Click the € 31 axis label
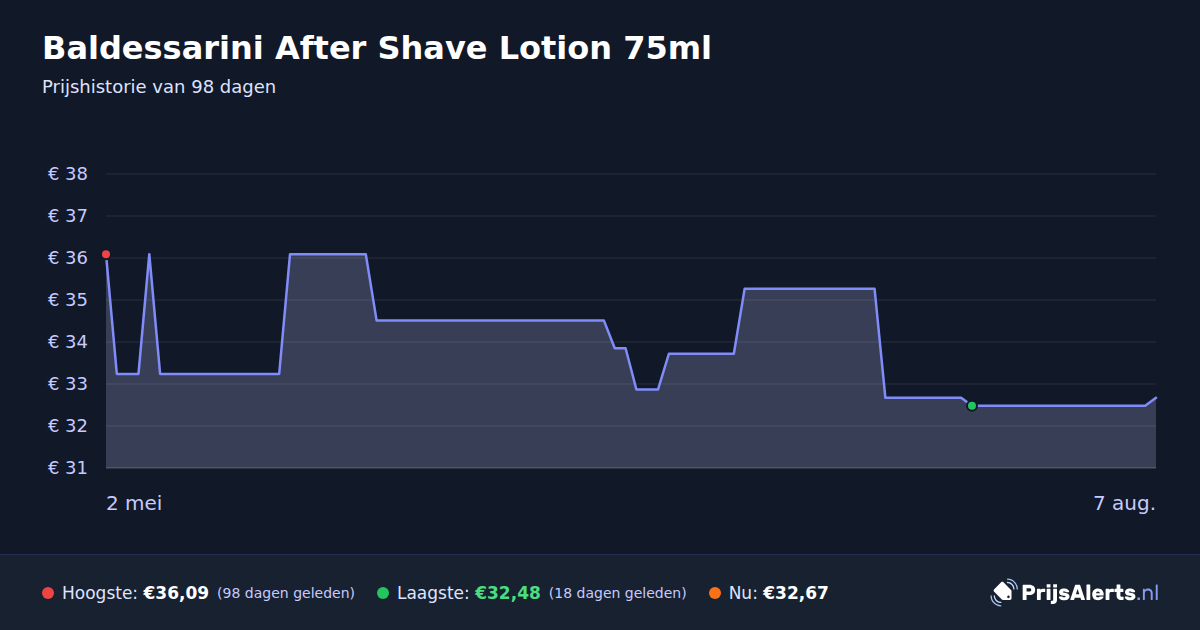 pos(68,468)
